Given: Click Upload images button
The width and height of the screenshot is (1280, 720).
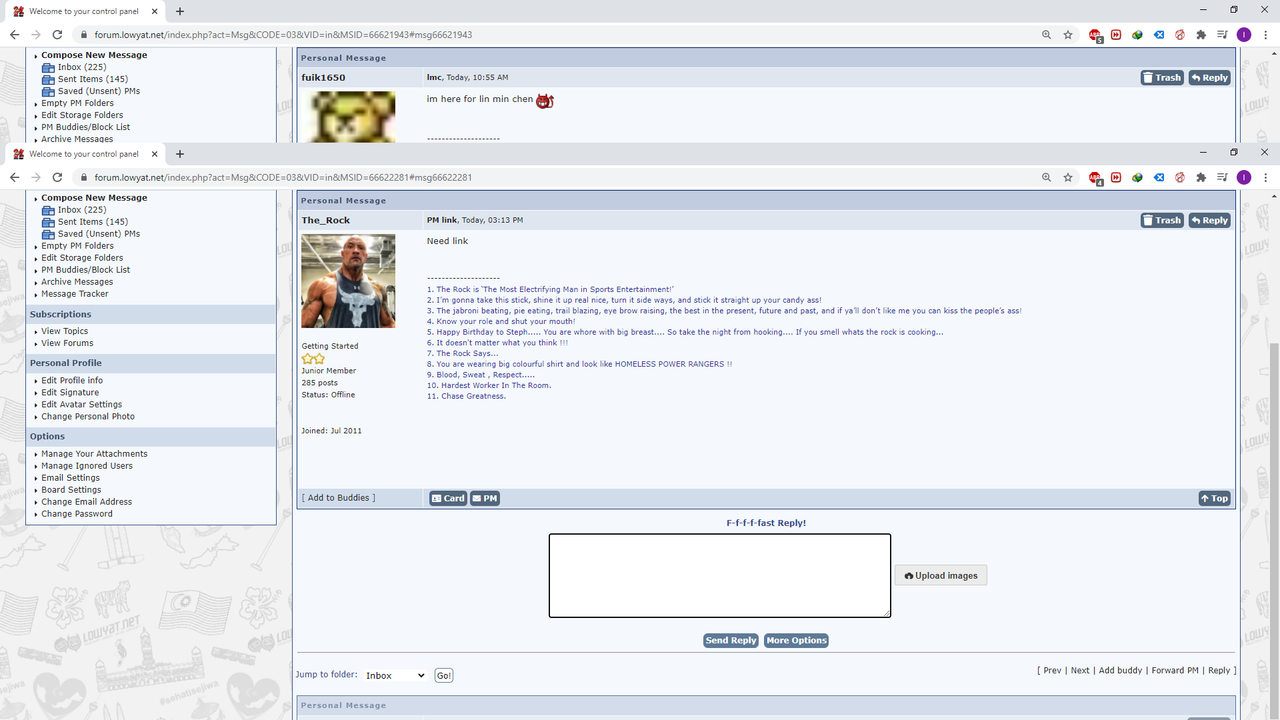Looking at the screenshot, I should coord(941,575).
